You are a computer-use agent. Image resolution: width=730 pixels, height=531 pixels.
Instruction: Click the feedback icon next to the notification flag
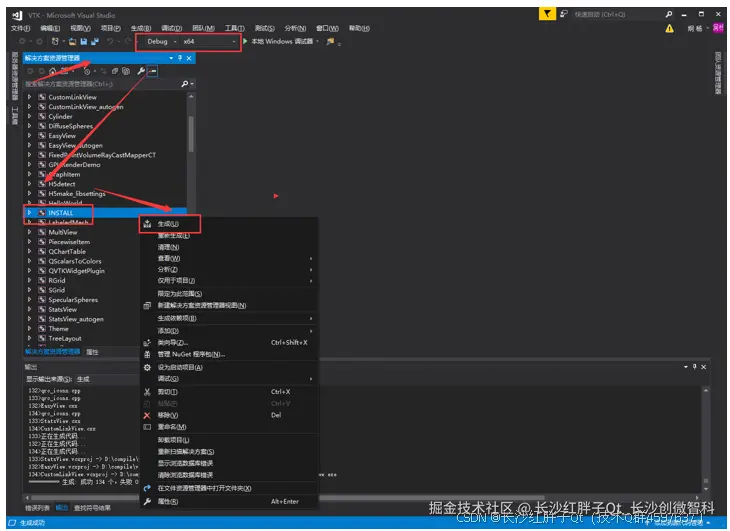click(564, 14)
